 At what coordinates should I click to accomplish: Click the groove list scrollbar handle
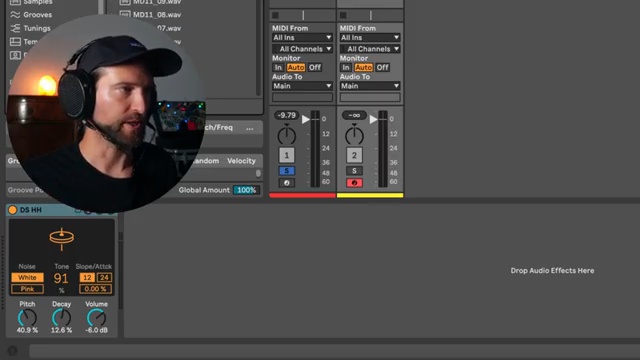[x=258, y=173]
